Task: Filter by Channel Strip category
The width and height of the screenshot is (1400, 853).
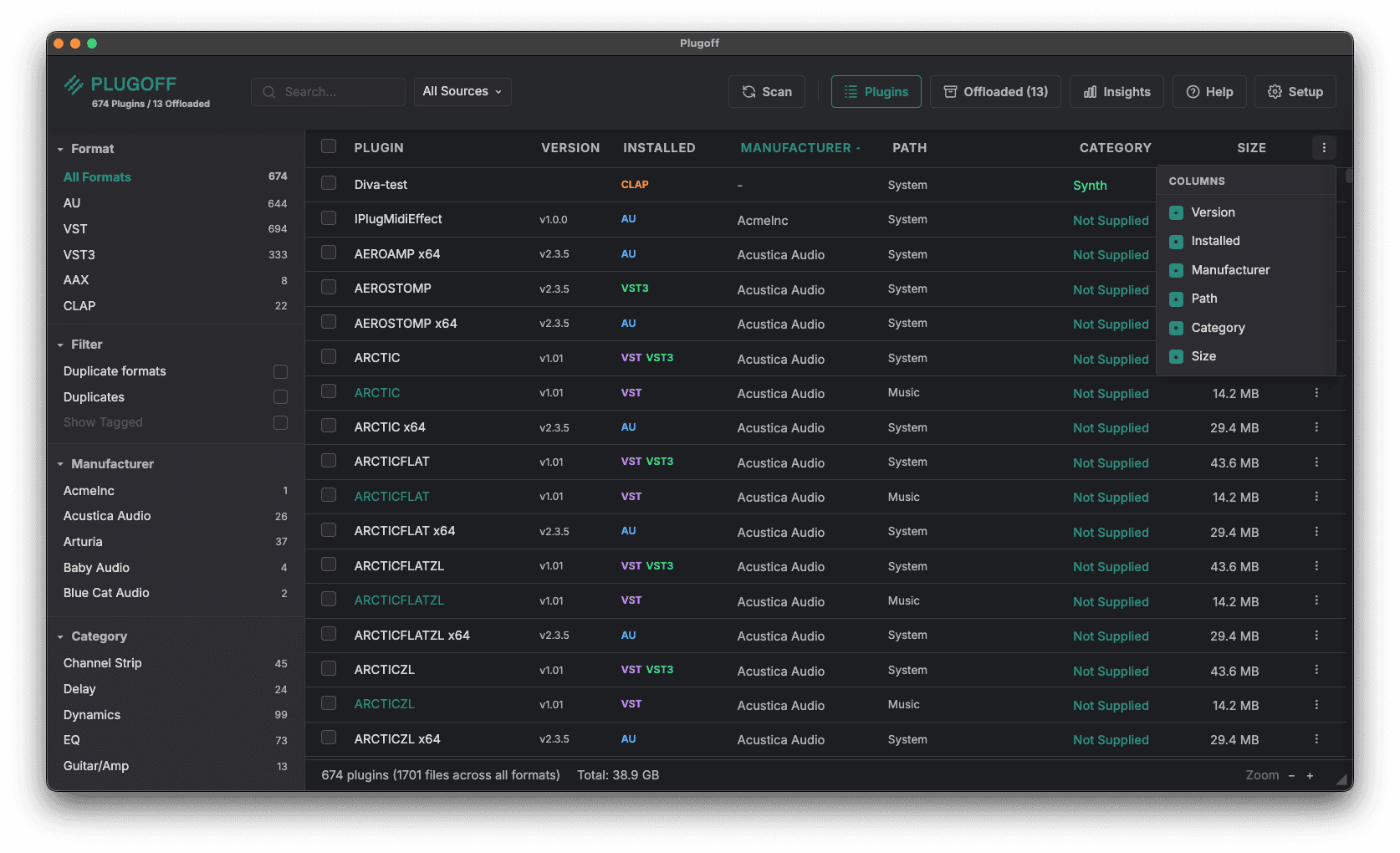Action: [x=175, y=663]
